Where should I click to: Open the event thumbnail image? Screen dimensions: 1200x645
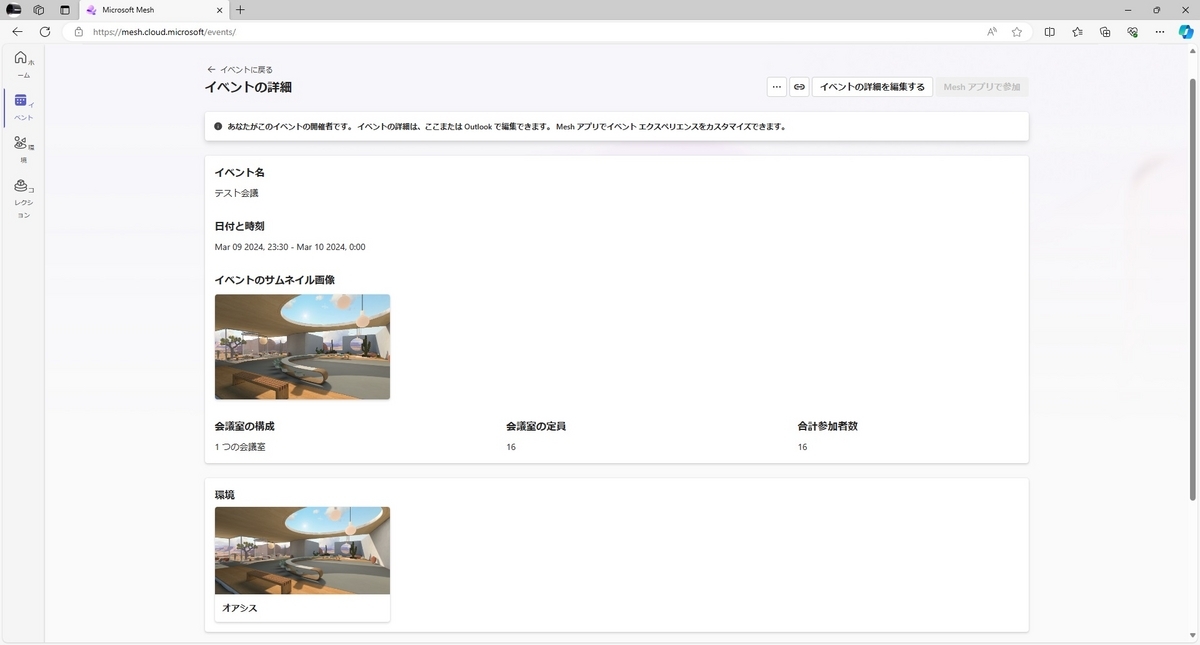[x=302, y=346]
